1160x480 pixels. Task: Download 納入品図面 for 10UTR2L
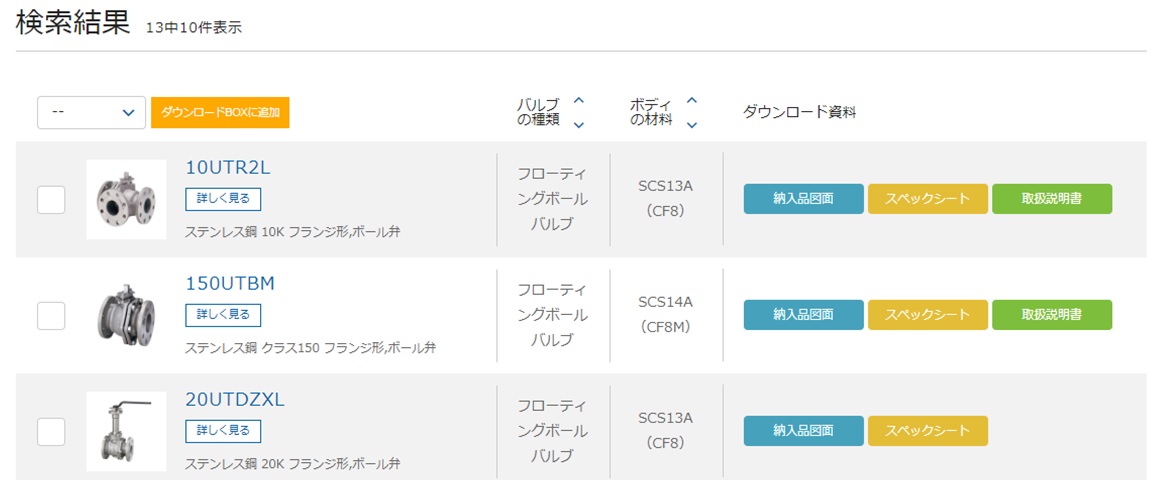click(803, 199)
